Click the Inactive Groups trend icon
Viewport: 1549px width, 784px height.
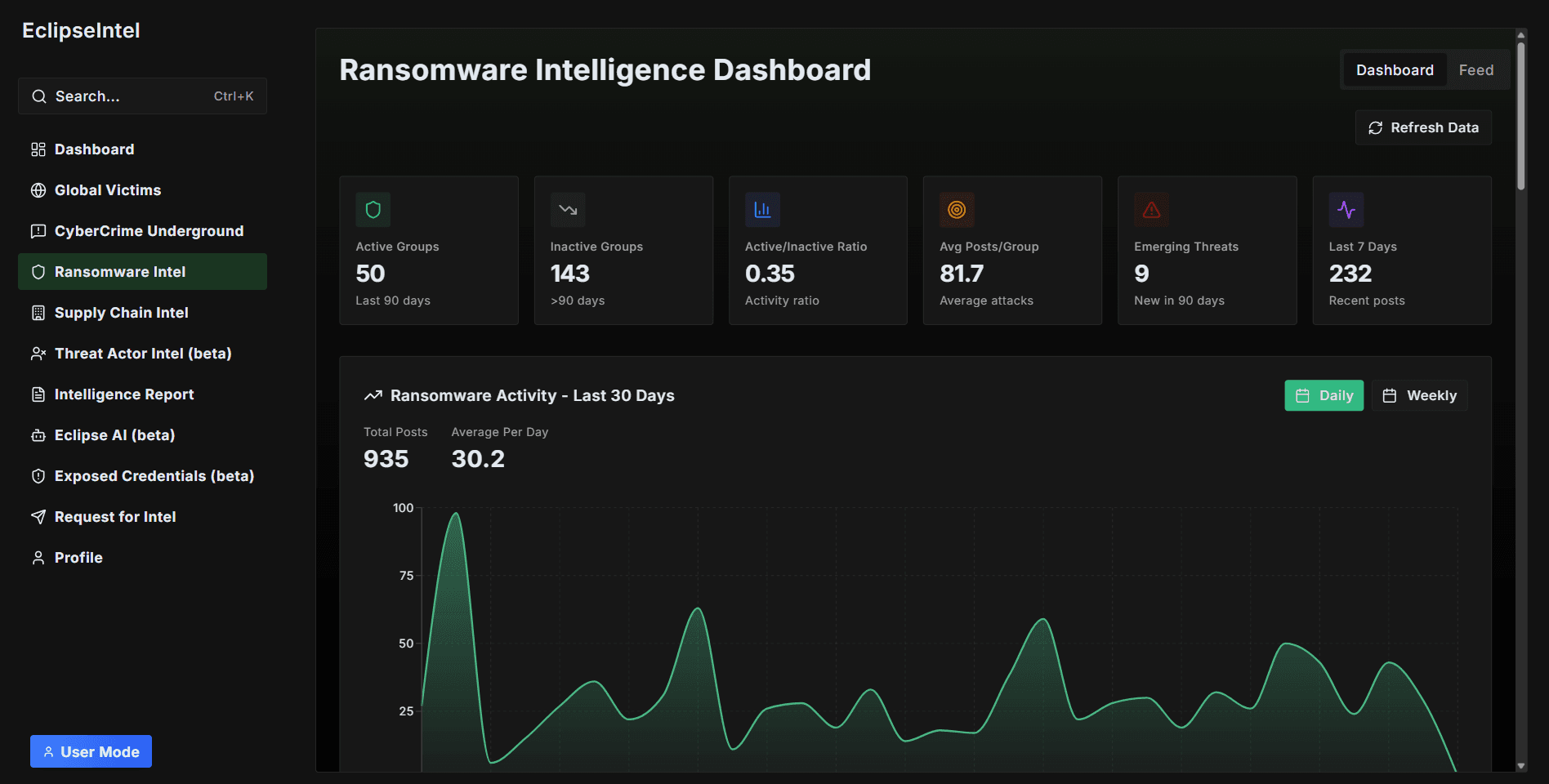[568, 210]
